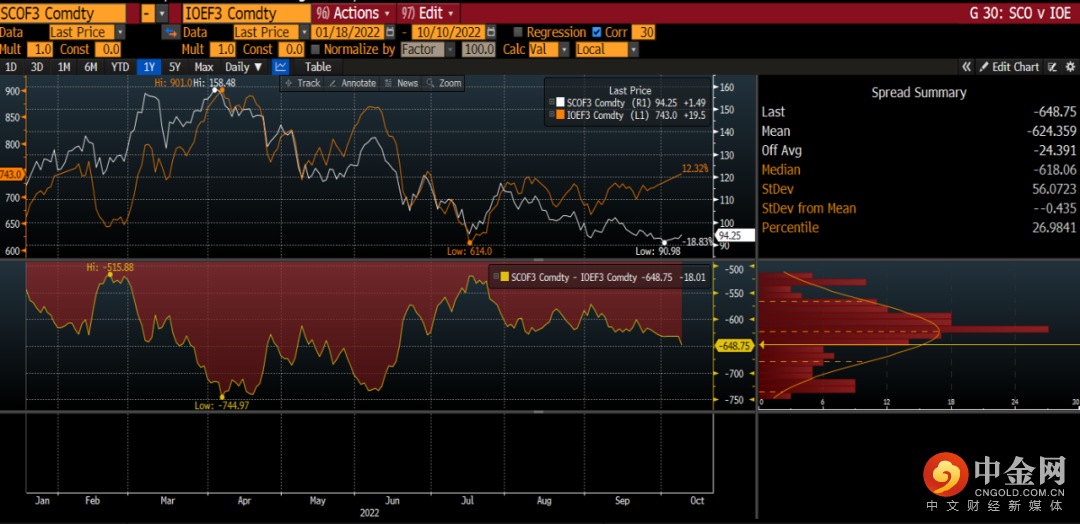
Task: Click the Spread Summary heading
Action: pyautogui.click(x=918, y=92)
